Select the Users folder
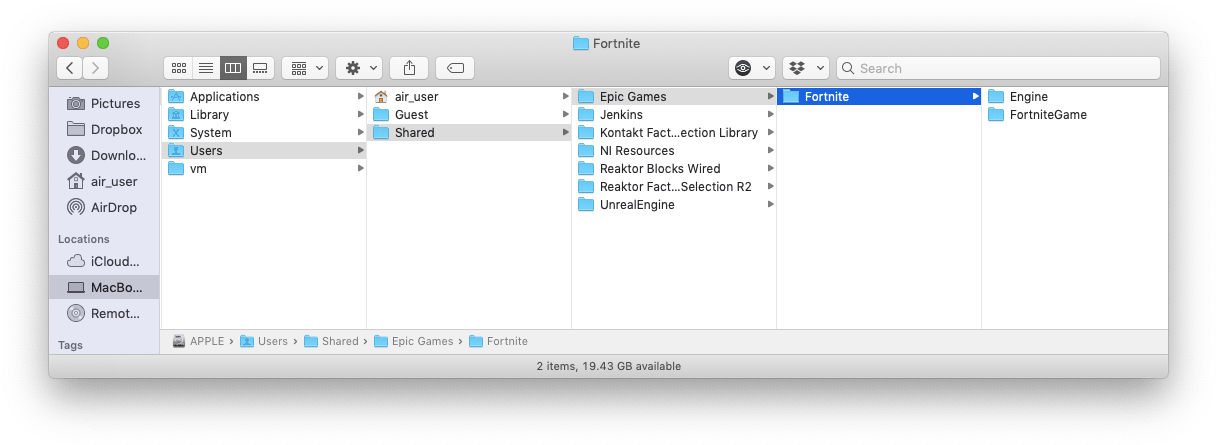The image size is (1216, 445). [x=264, y=150]
